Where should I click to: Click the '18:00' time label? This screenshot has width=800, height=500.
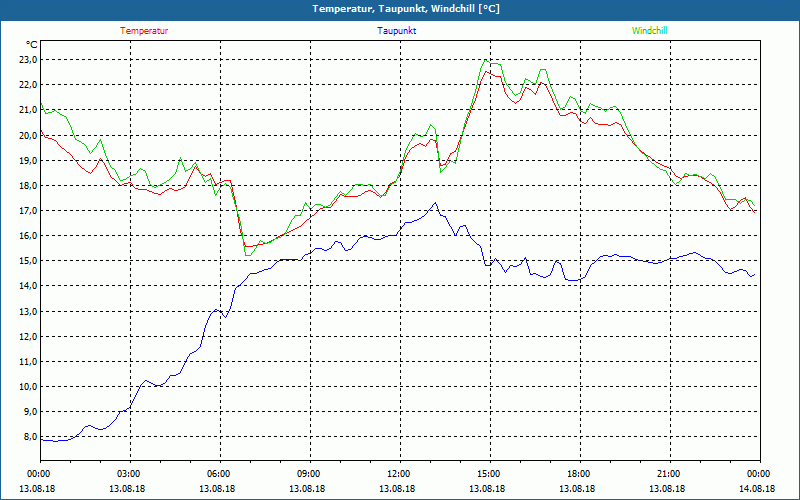pos(580,474)
